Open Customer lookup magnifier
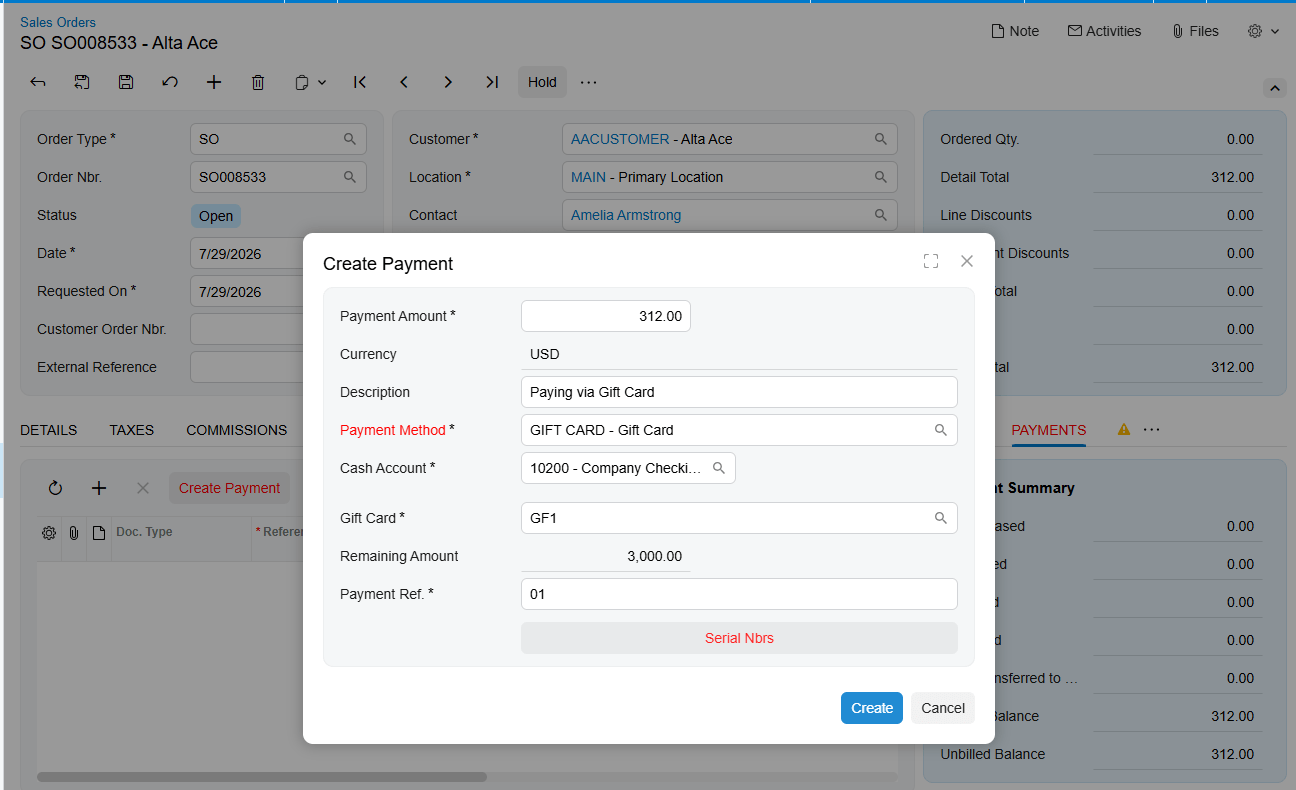1296x790 pixels. tap(881, 139)
